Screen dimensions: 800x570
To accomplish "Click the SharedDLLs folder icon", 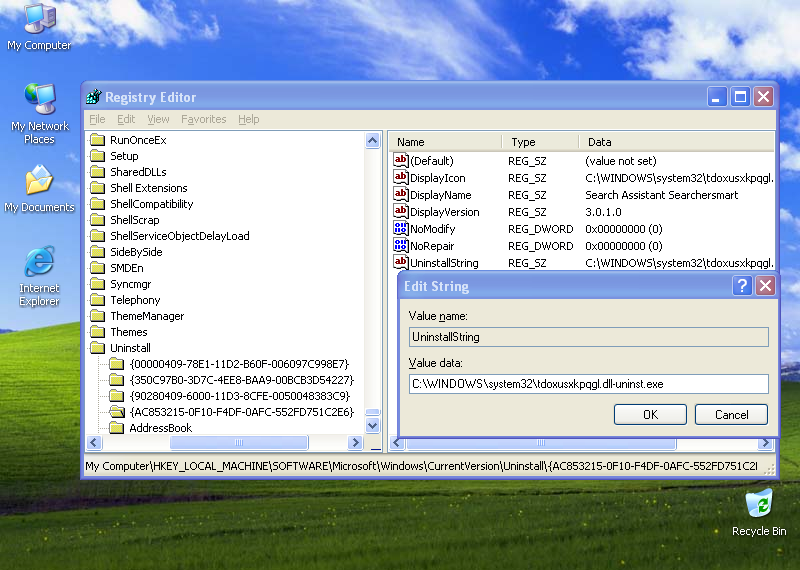I will click(97, 172).
